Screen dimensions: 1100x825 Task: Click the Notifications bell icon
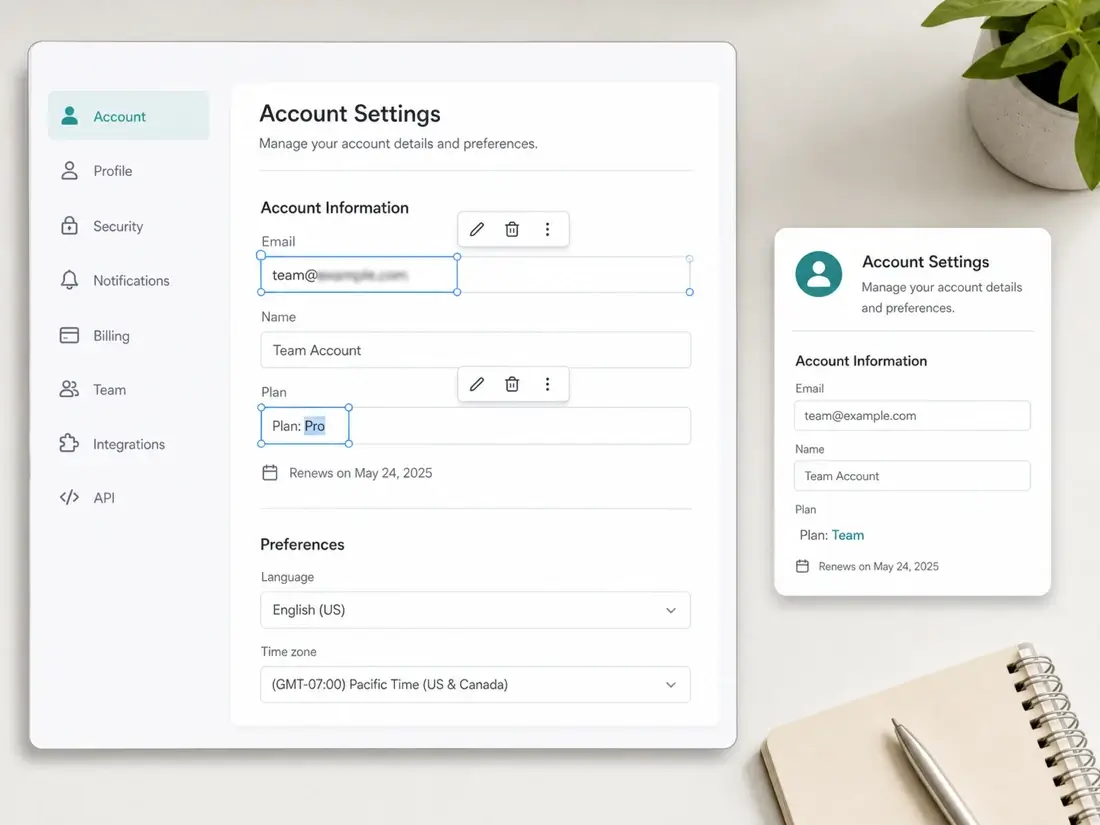point(69,280)
